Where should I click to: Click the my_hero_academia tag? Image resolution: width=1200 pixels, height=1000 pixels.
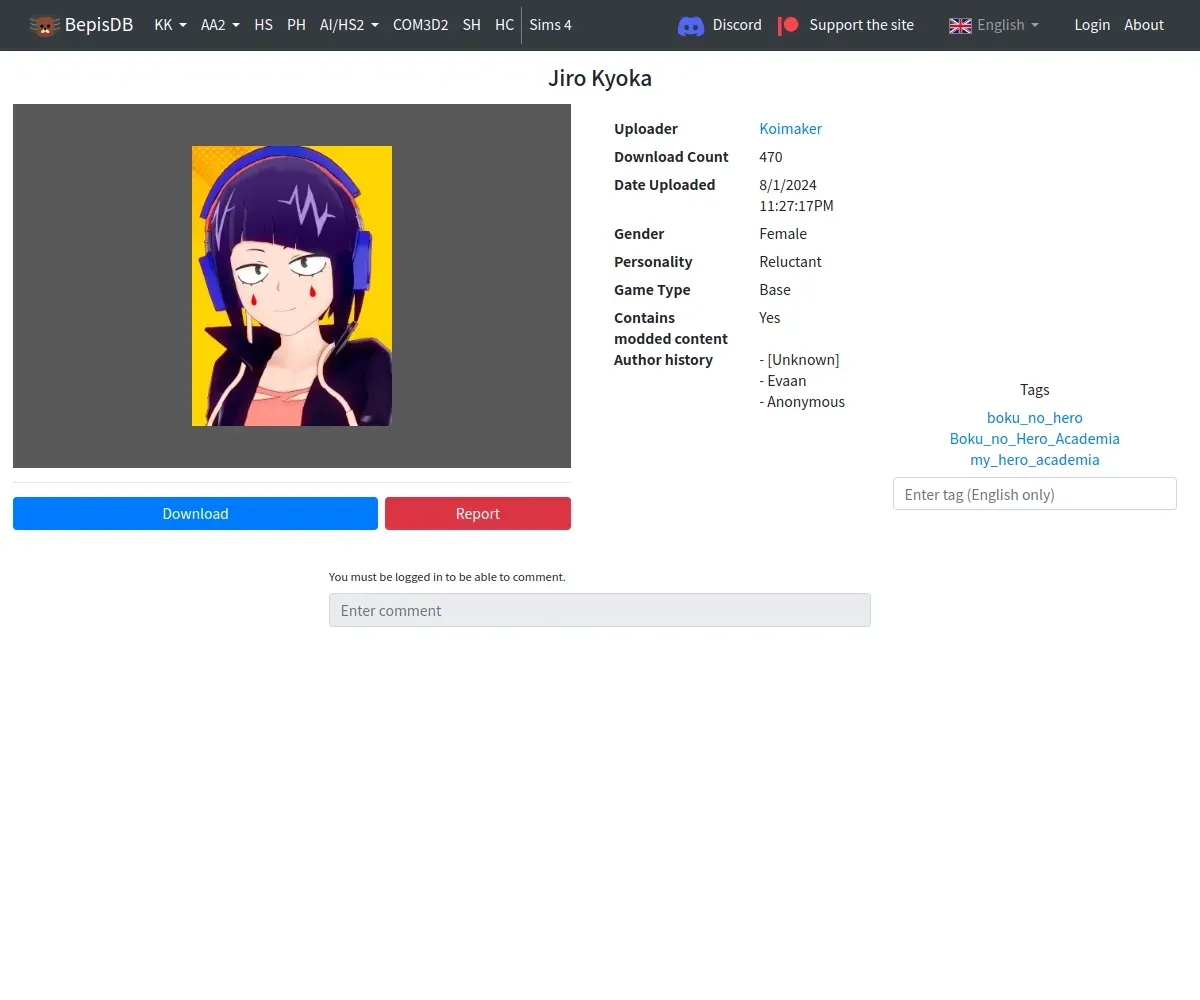1035,460
